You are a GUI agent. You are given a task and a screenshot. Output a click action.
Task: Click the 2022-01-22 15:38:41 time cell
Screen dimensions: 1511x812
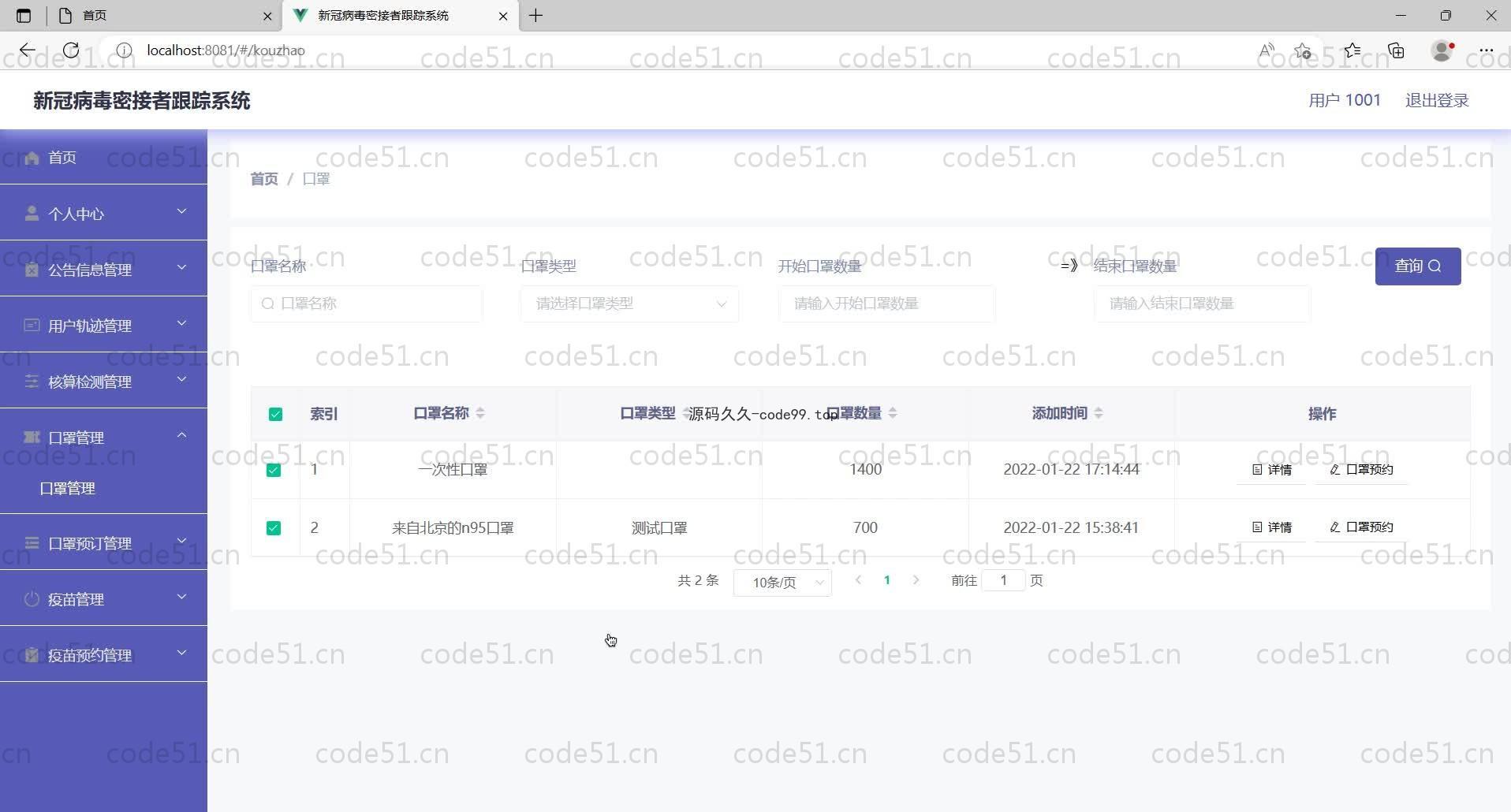1071,528
